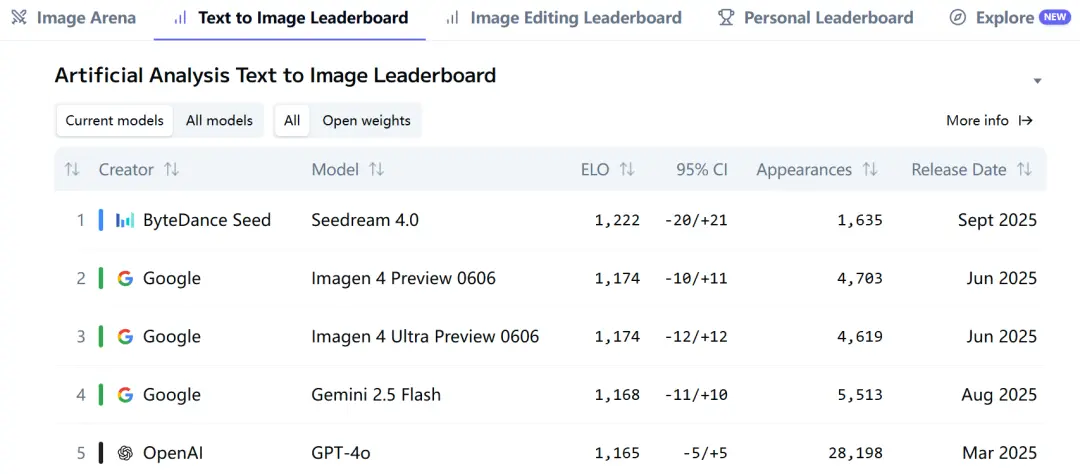
Task: Switch filter to All models
Action: click(x=219, y=121)
